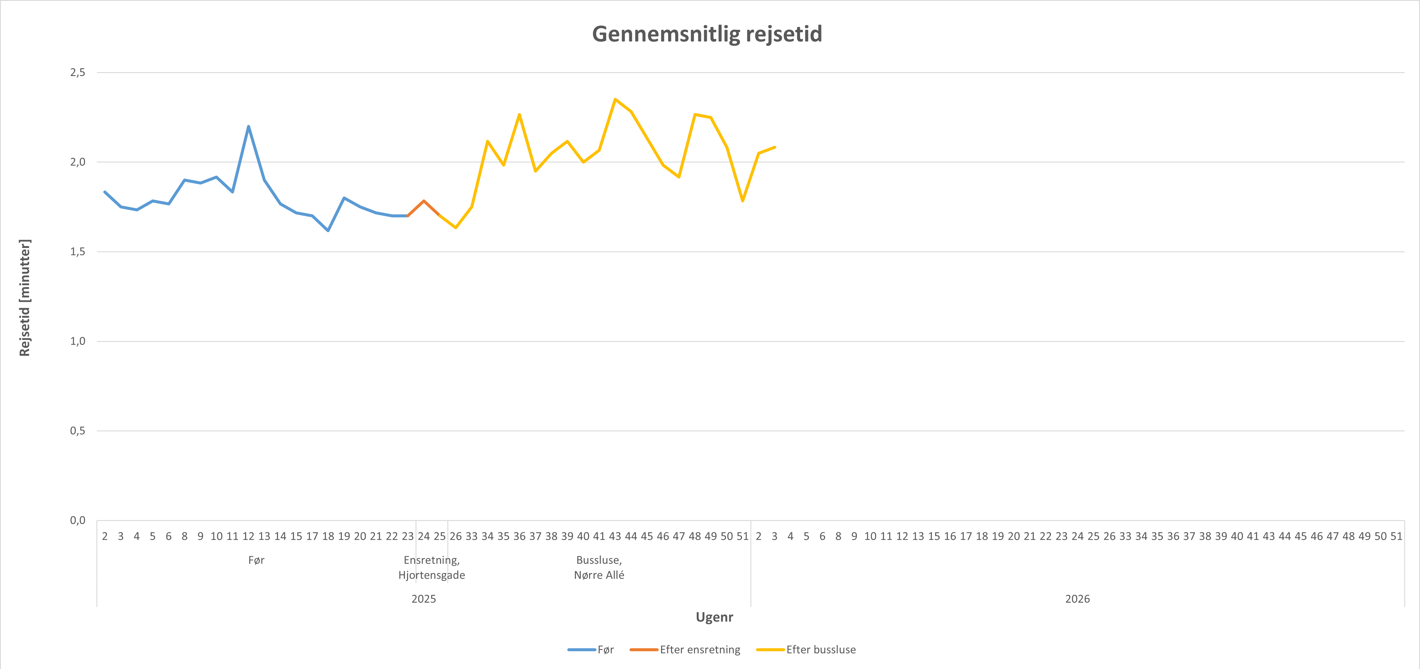Click the Før period label under the axis
1420x669 pixels.
[x=256, y=561]
